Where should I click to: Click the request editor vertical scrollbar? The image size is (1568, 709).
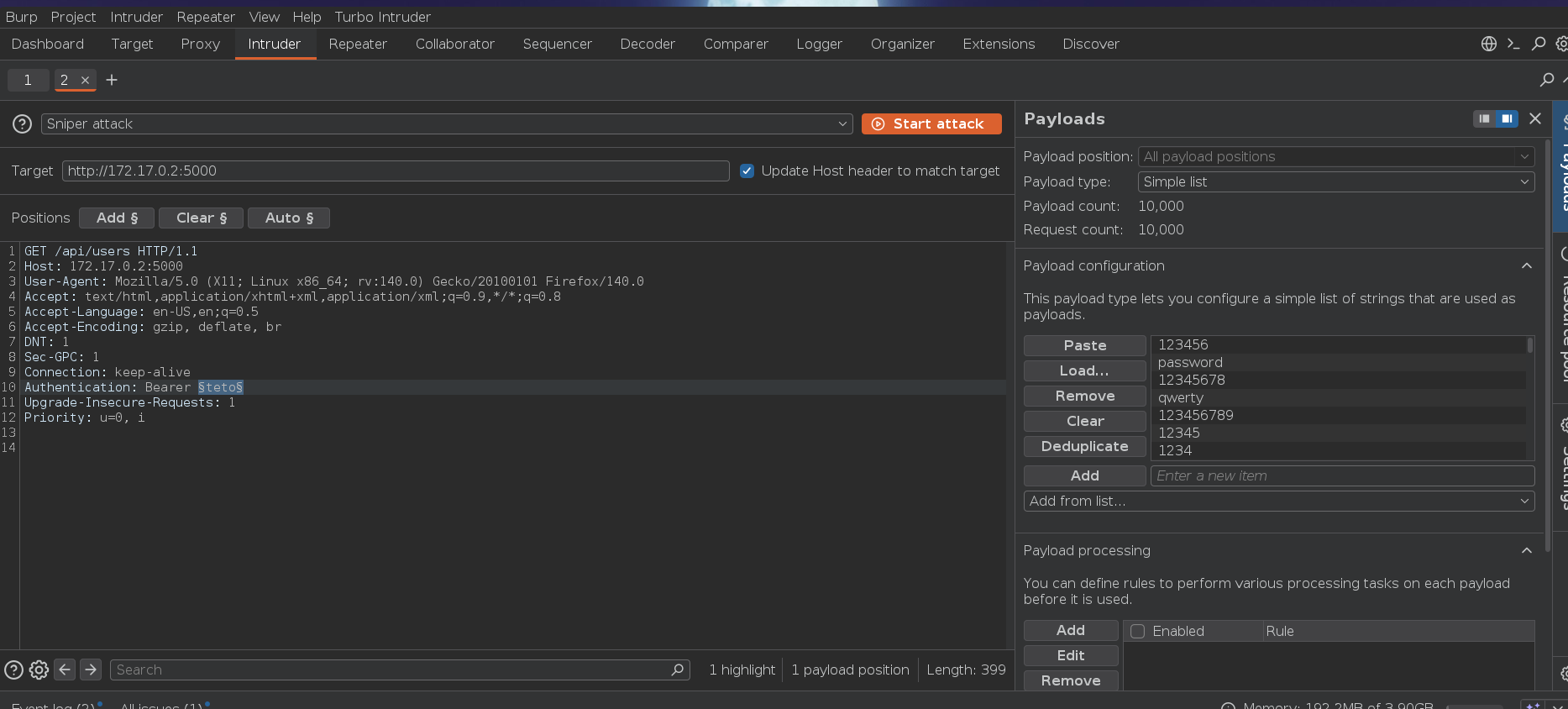1010,445
